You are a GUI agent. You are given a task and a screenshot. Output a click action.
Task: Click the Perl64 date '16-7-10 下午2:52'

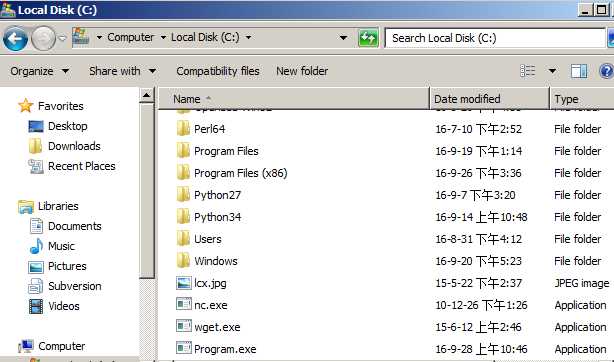pyautogui.click(x=479, y=129)
